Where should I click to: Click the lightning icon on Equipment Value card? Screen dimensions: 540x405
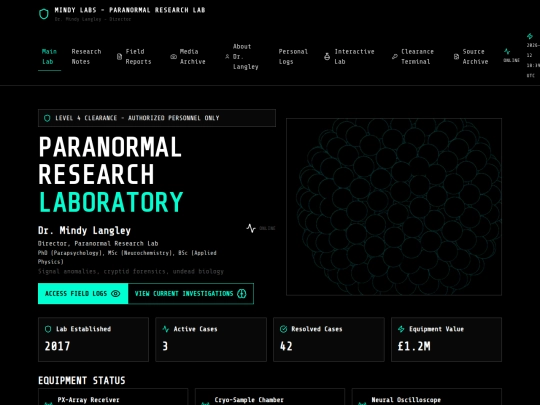click(401, 329)
